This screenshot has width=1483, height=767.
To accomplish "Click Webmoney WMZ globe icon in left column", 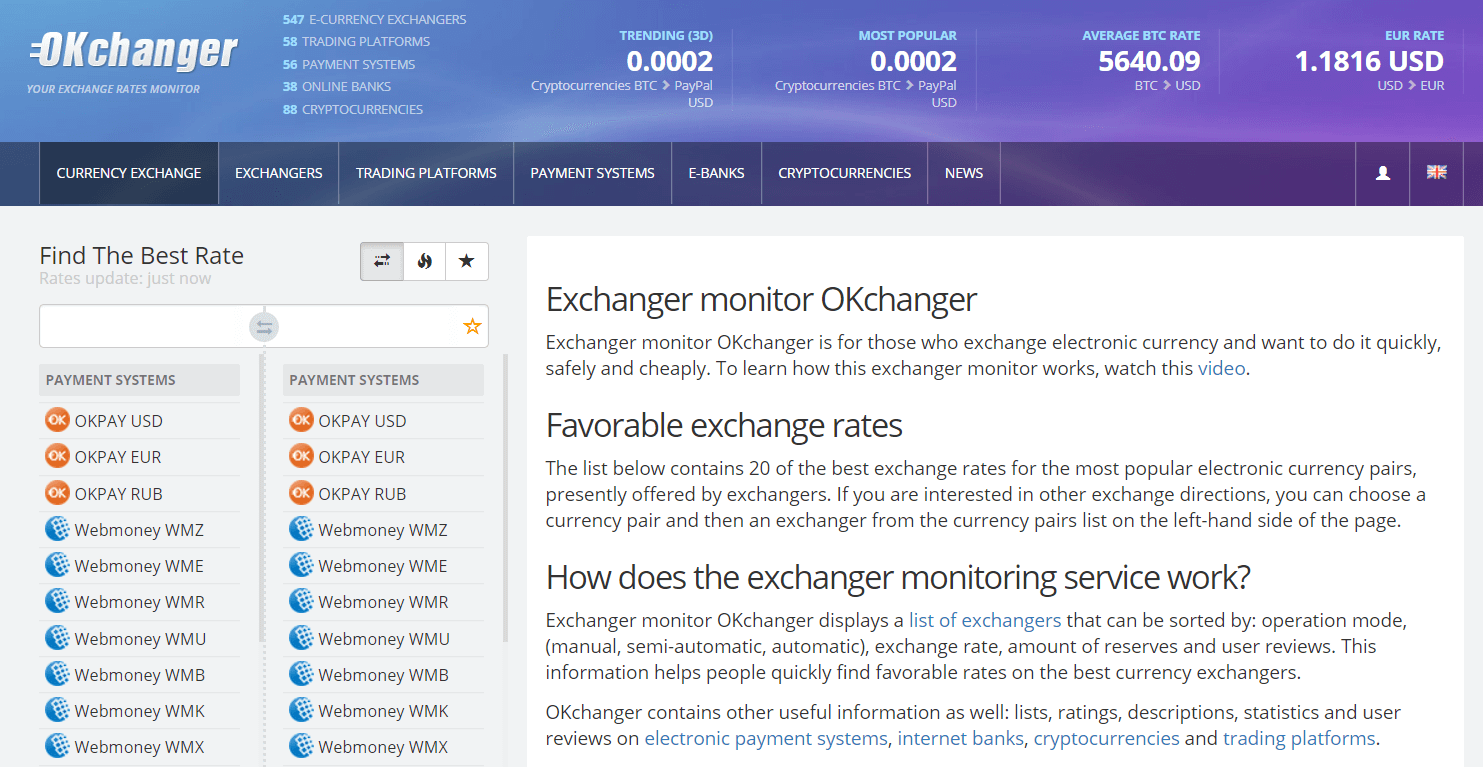I will [57, 529].
